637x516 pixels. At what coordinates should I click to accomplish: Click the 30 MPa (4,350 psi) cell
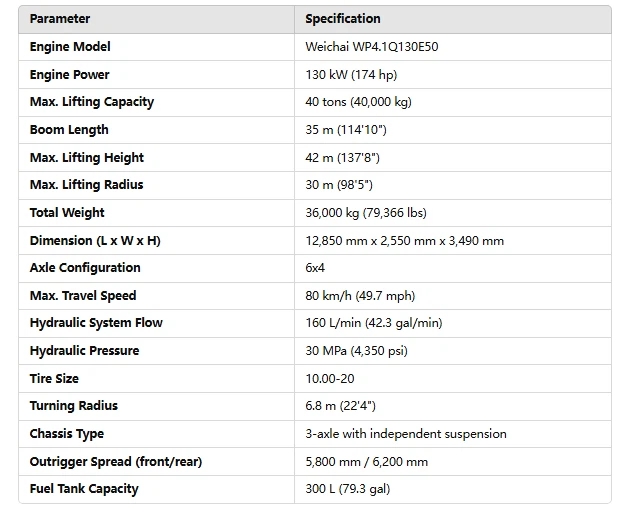click(356, 351)
